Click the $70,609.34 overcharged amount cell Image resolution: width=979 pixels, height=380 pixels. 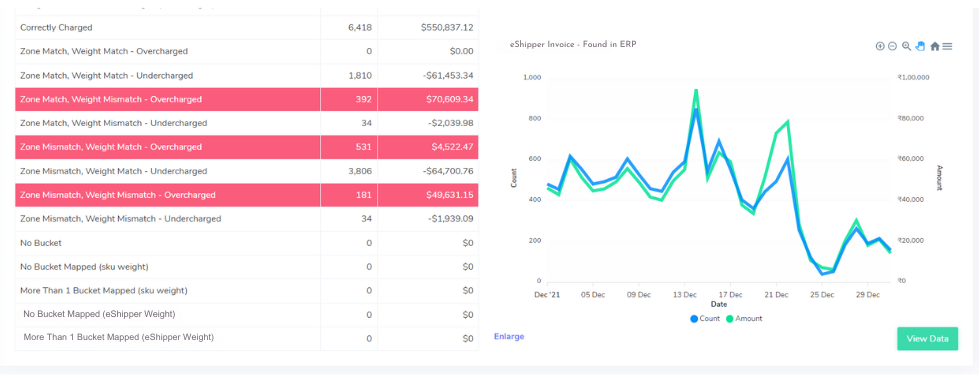pos(446,99)
